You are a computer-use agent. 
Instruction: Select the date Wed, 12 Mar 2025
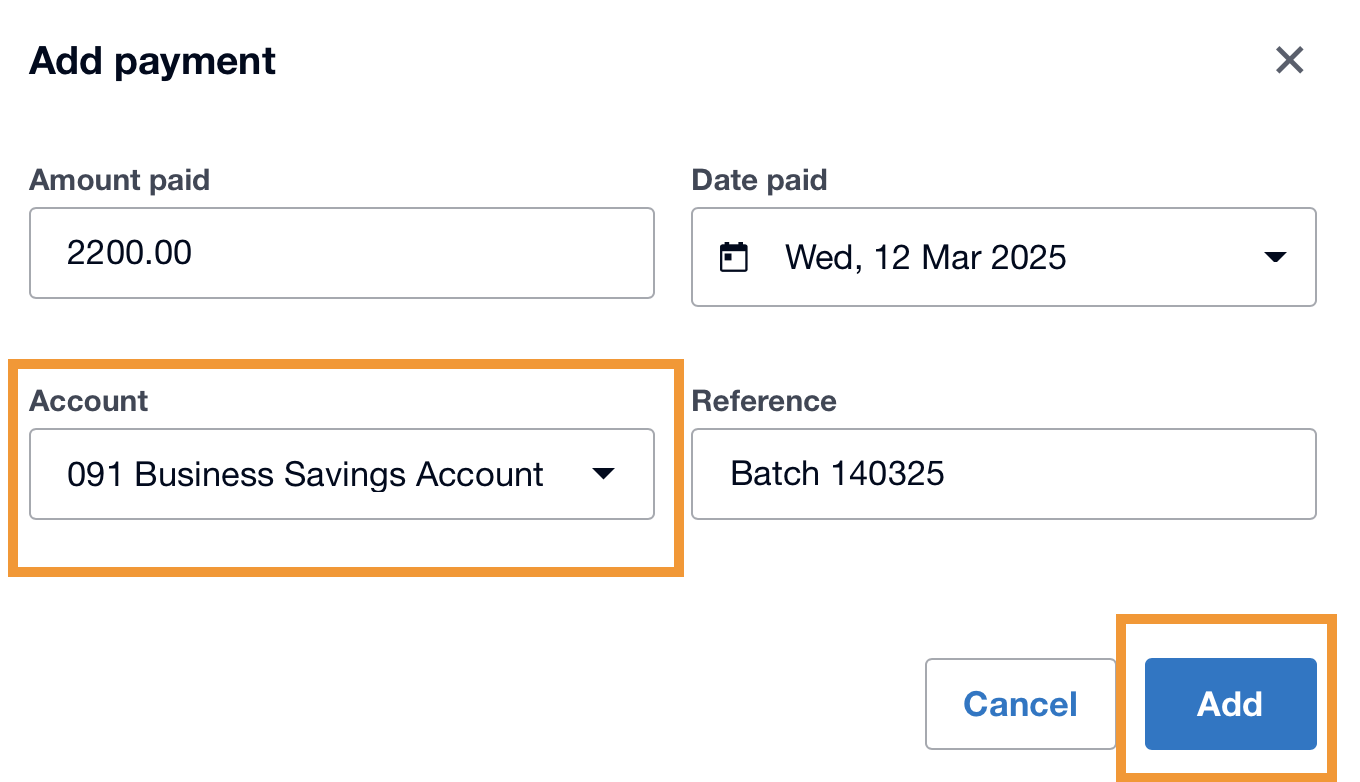(x=925, y=257)
